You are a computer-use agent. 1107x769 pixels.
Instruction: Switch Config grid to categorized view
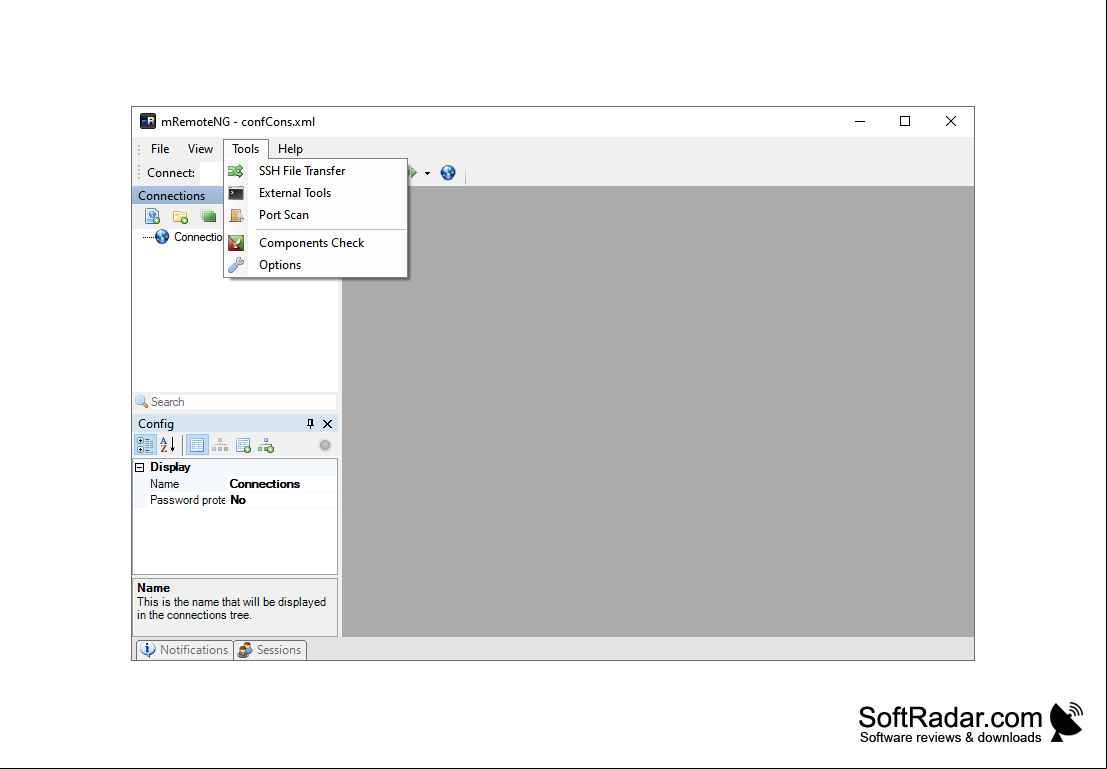pos(145,445)
